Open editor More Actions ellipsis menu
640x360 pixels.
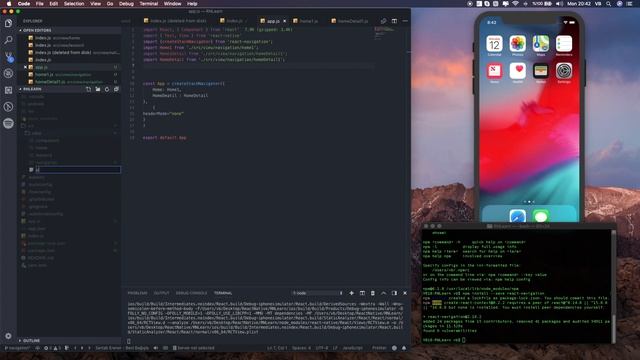pyautogui.click(x=405, y=21)
